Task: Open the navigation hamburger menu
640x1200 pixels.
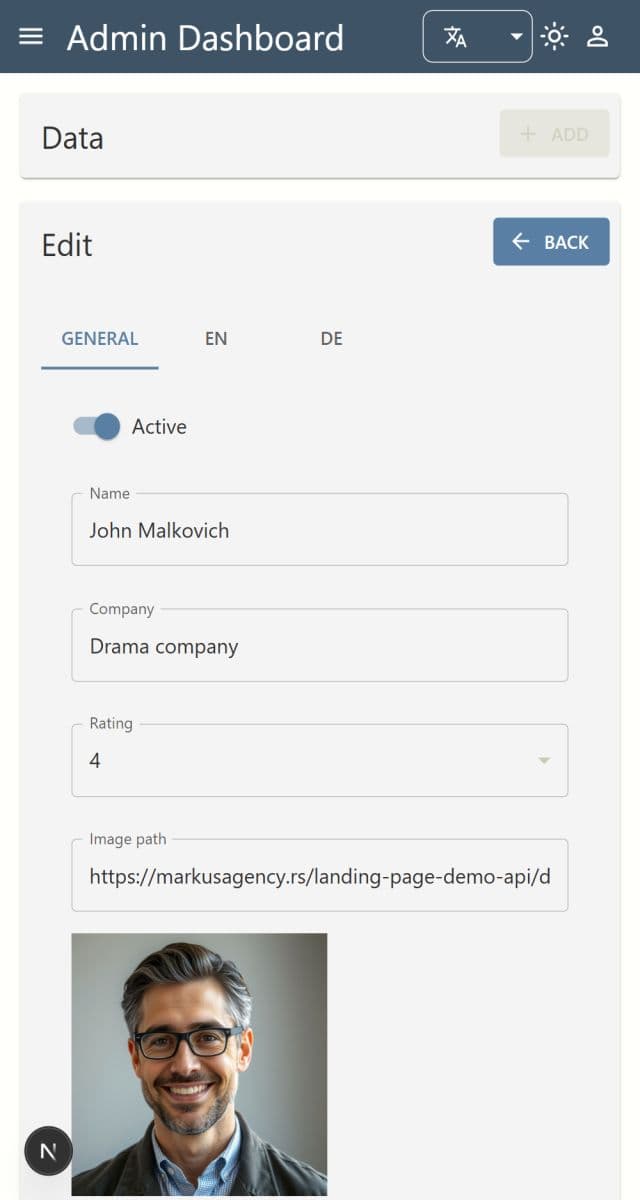Action: (x=31, y=37)
